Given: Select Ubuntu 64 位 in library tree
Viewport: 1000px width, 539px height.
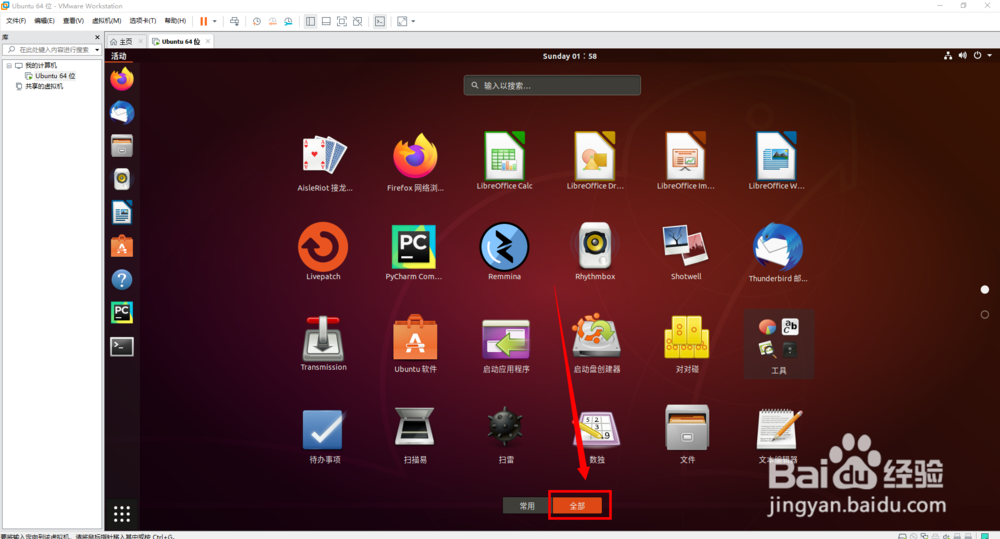Looking at the screenshot, I should 55,76.
